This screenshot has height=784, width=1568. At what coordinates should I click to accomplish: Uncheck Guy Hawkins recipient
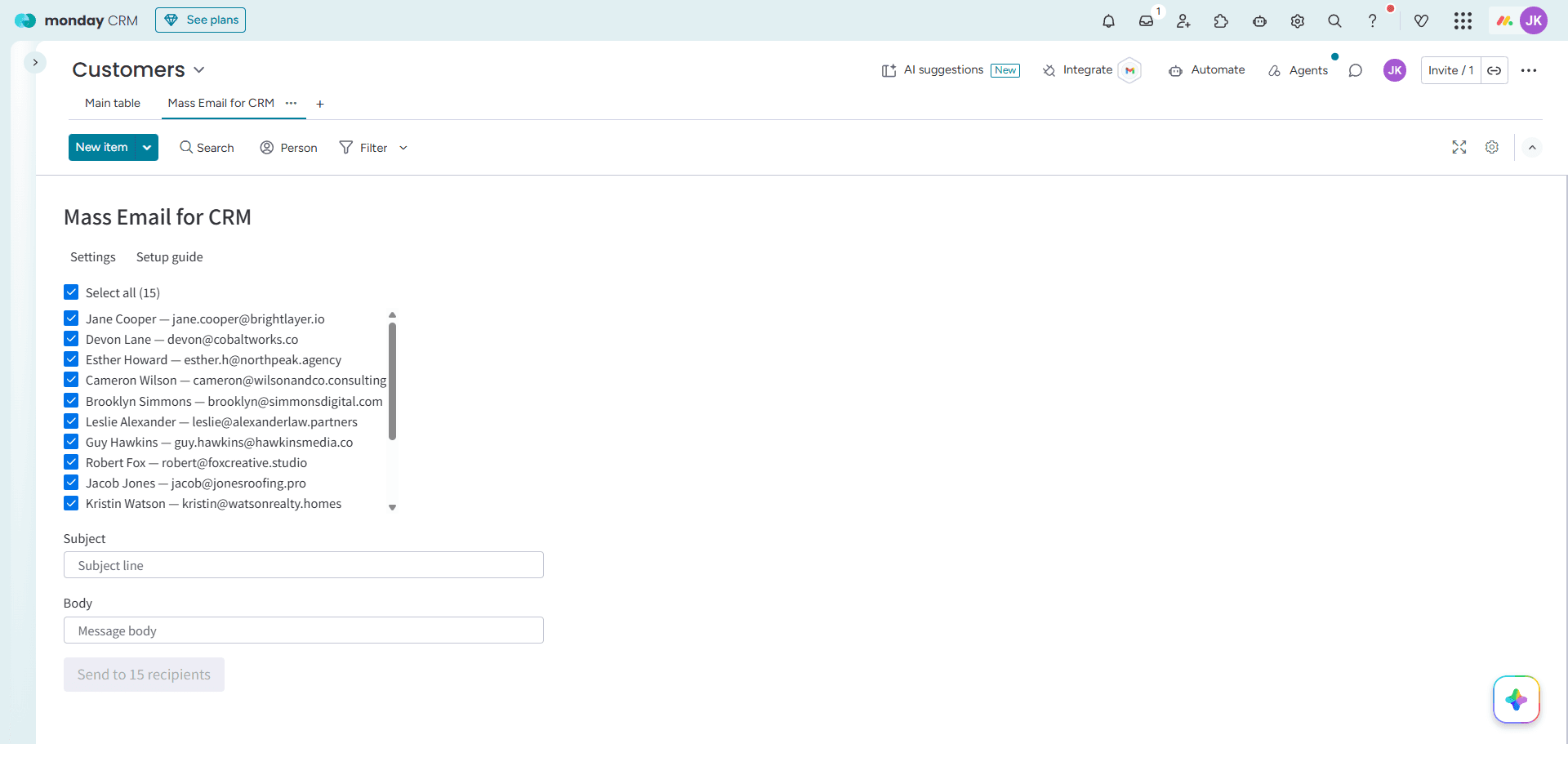tap(71, 442)
